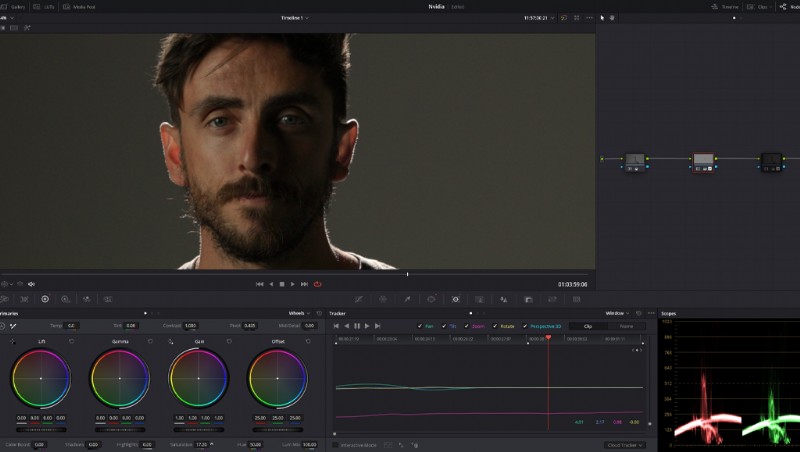Reset the Lift wheel
The height and width of the screenshot is (452, 800).
coord(71,341)
